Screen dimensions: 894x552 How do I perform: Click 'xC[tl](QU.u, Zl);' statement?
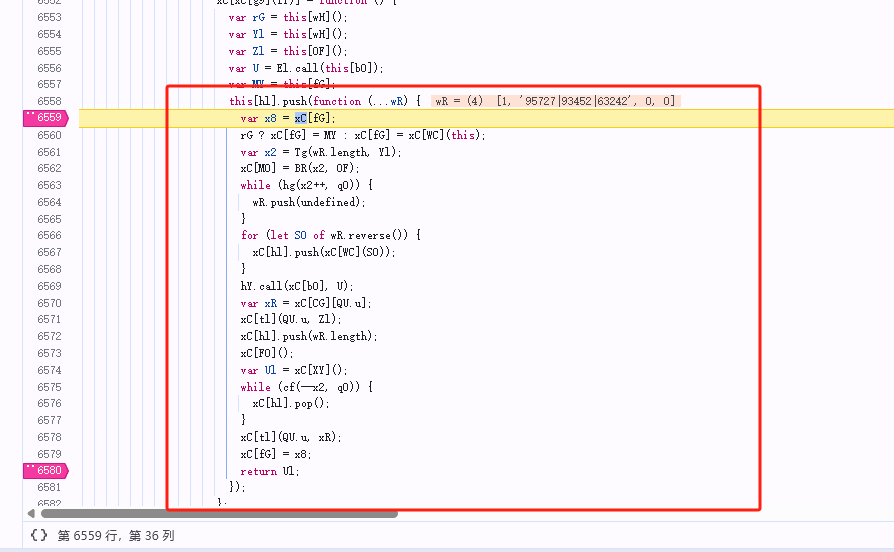(x=291, y=319)
